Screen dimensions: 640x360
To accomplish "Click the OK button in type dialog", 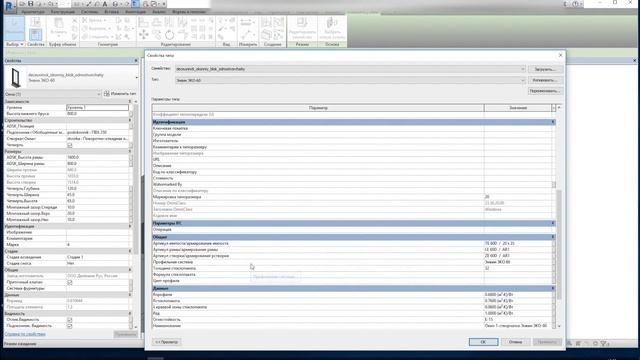I will tap(483, 342).
